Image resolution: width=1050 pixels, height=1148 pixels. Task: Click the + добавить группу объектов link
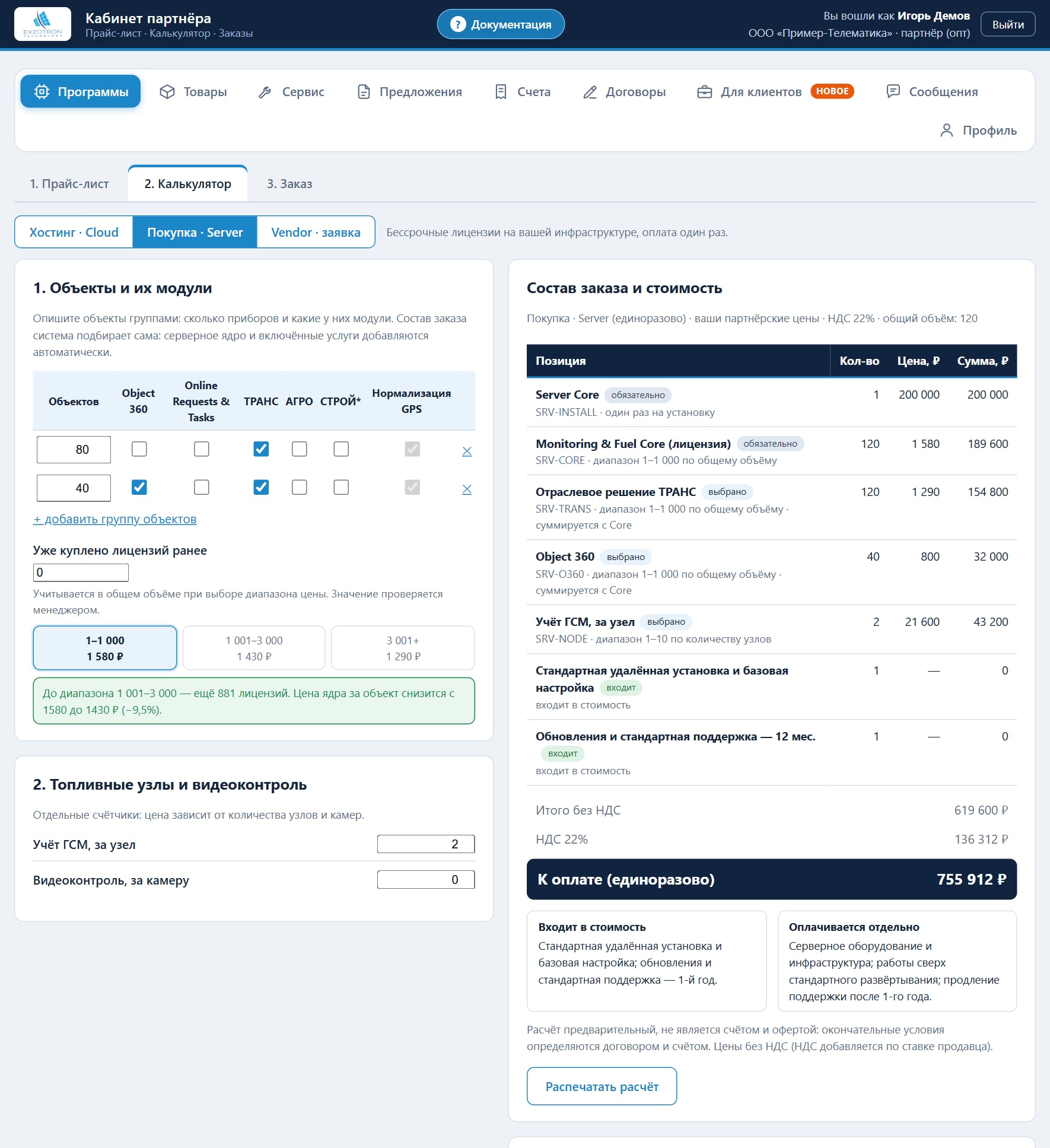point(115,519)
